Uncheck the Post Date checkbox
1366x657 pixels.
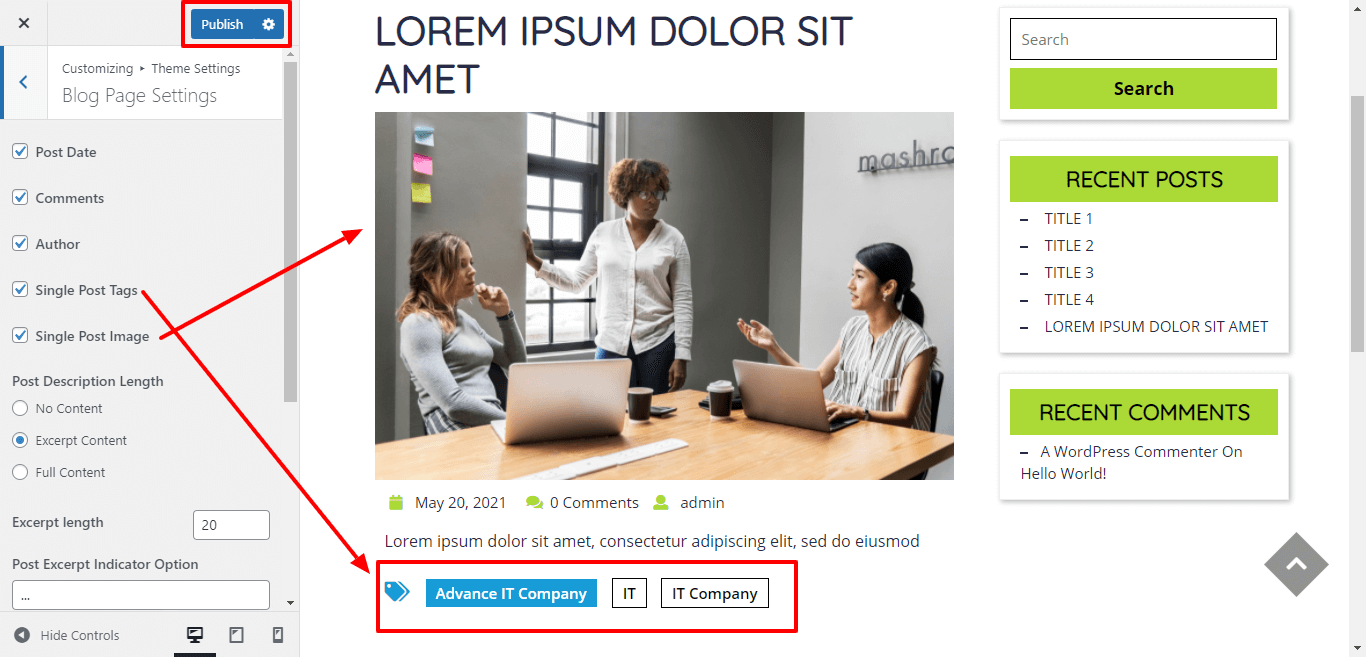tap(20, 152)
